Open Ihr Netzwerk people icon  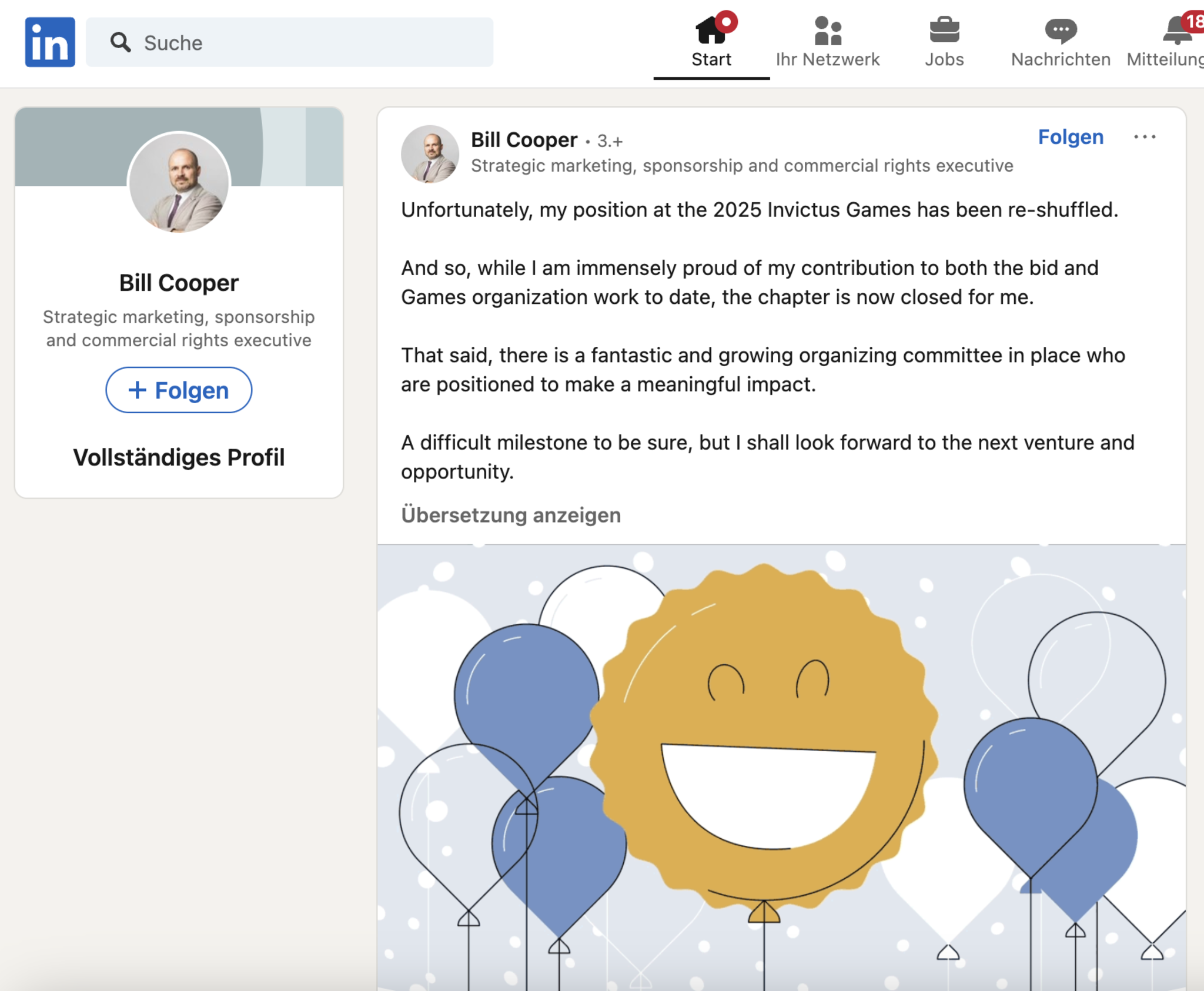pyautogui.click(x=827, y=31)
